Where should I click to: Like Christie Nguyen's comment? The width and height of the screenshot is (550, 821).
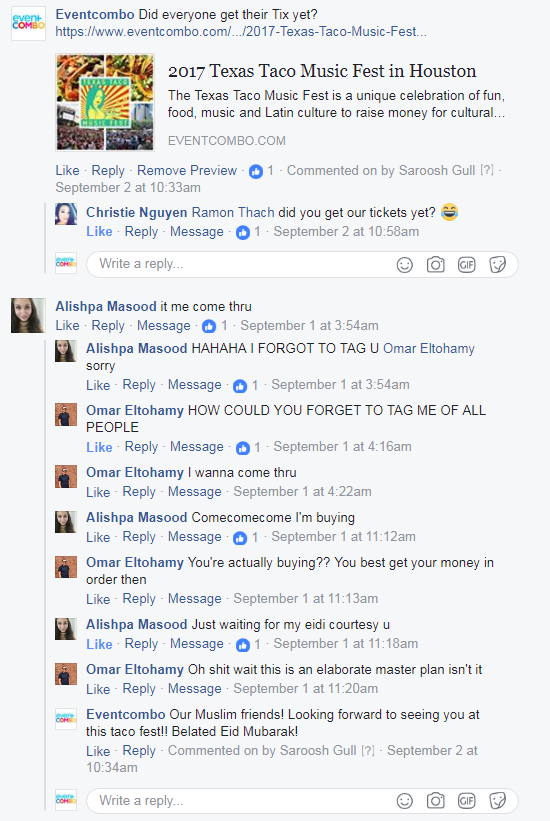pyautogui.click(x=99, y=232)
